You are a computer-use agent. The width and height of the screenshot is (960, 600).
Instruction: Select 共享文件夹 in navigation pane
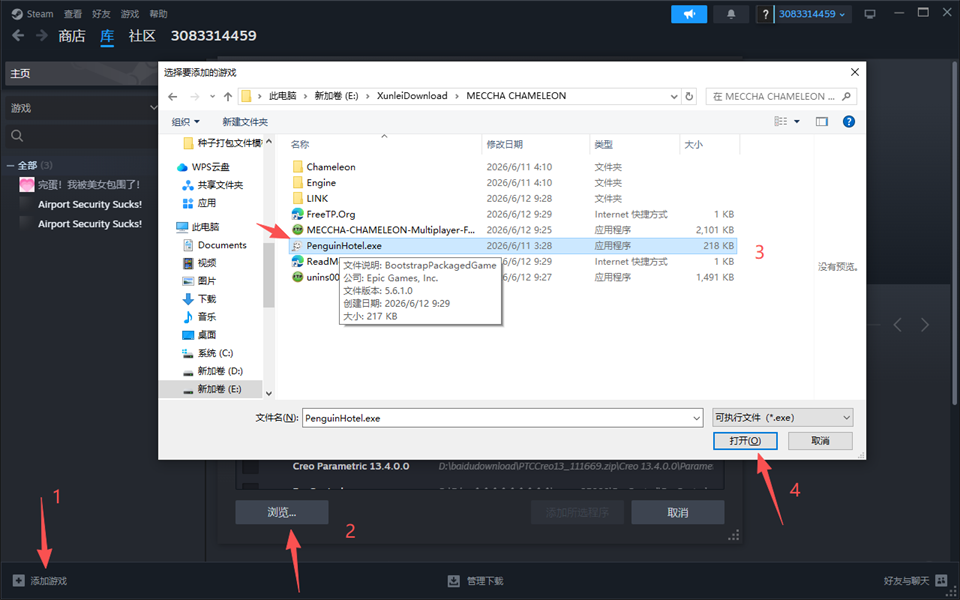(220, 185)
